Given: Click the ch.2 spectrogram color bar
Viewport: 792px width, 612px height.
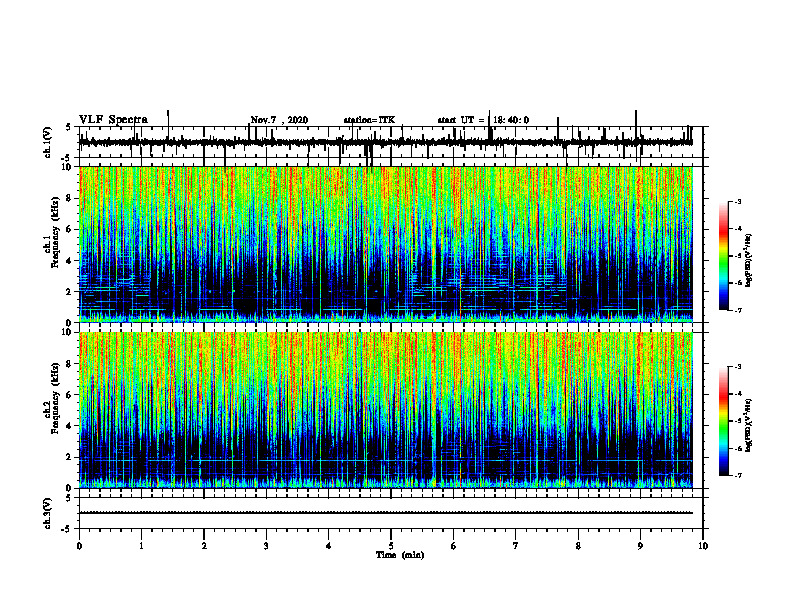Looking at the screenshot, I should tap(723, 421).
